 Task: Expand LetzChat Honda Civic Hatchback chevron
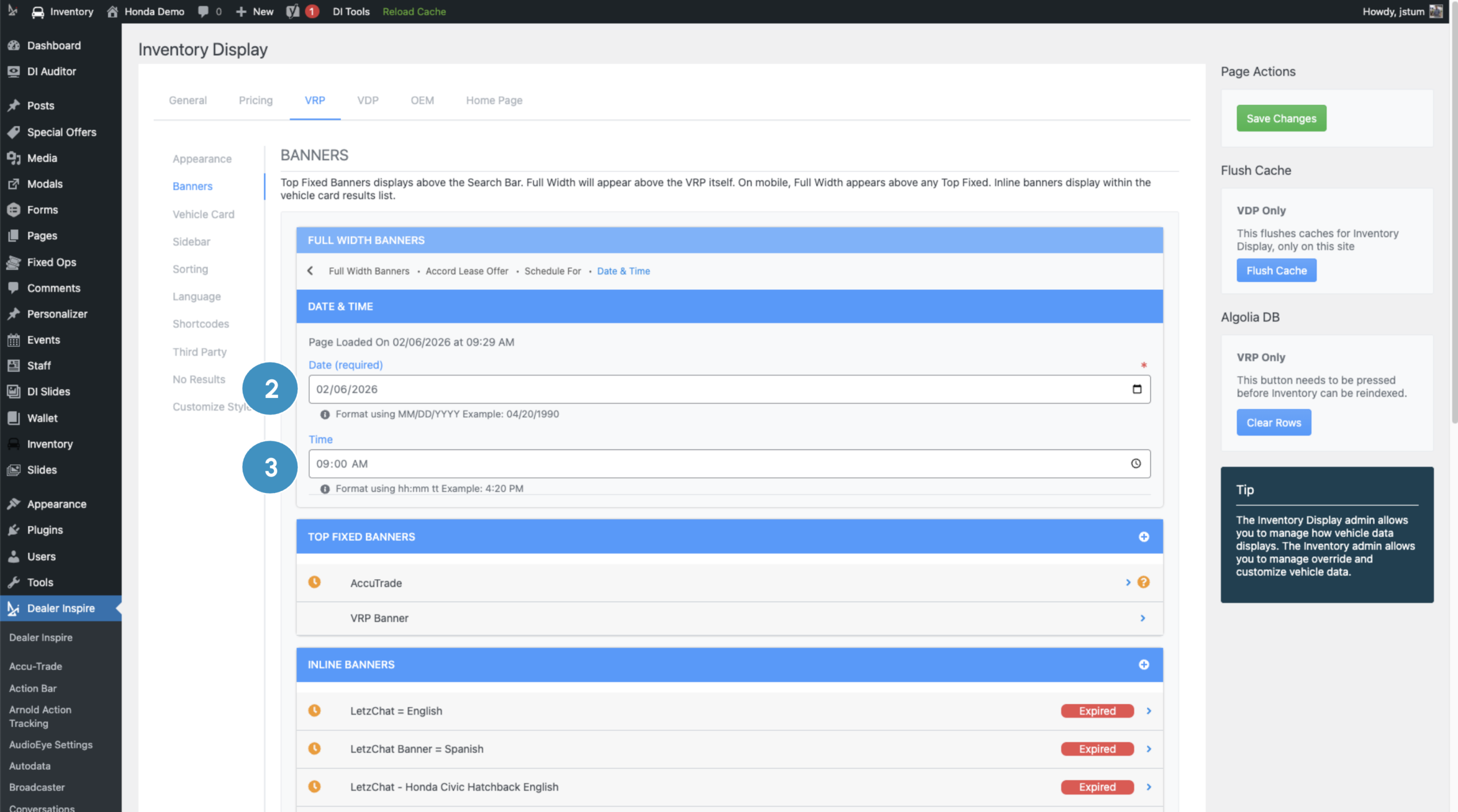(1149, 787)
